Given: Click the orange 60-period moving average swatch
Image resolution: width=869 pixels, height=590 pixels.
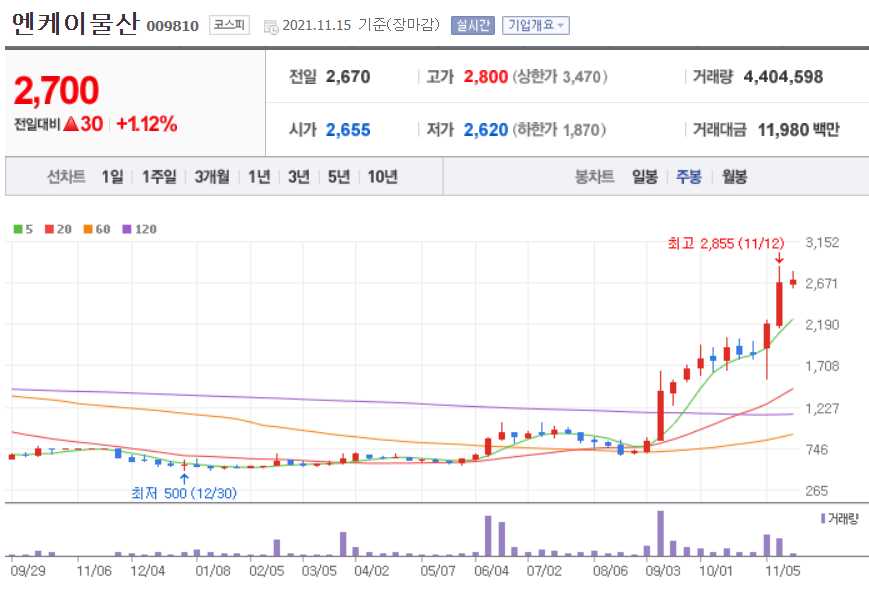Looking at the screenshot, I should point(88,229).
